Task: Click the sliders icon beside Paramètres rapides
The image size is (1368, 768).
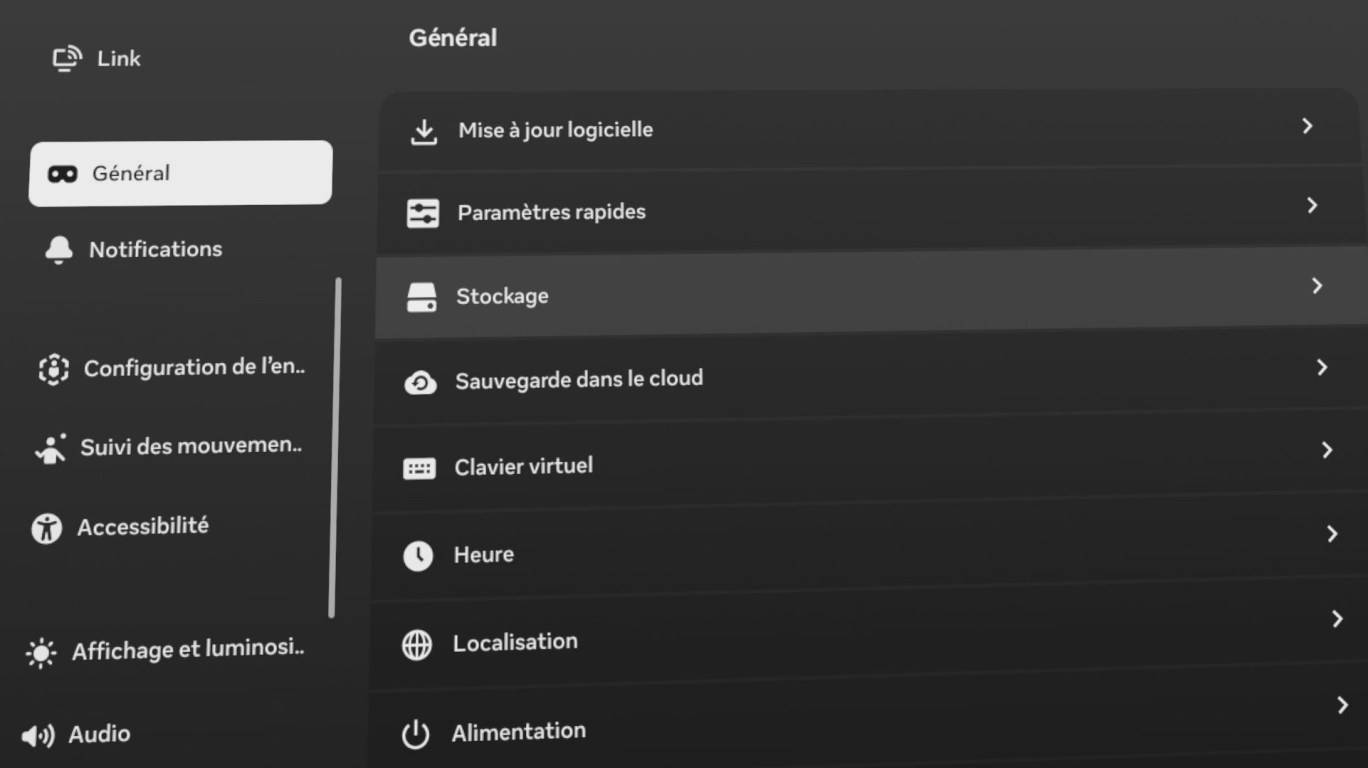Action: point(423,213)
